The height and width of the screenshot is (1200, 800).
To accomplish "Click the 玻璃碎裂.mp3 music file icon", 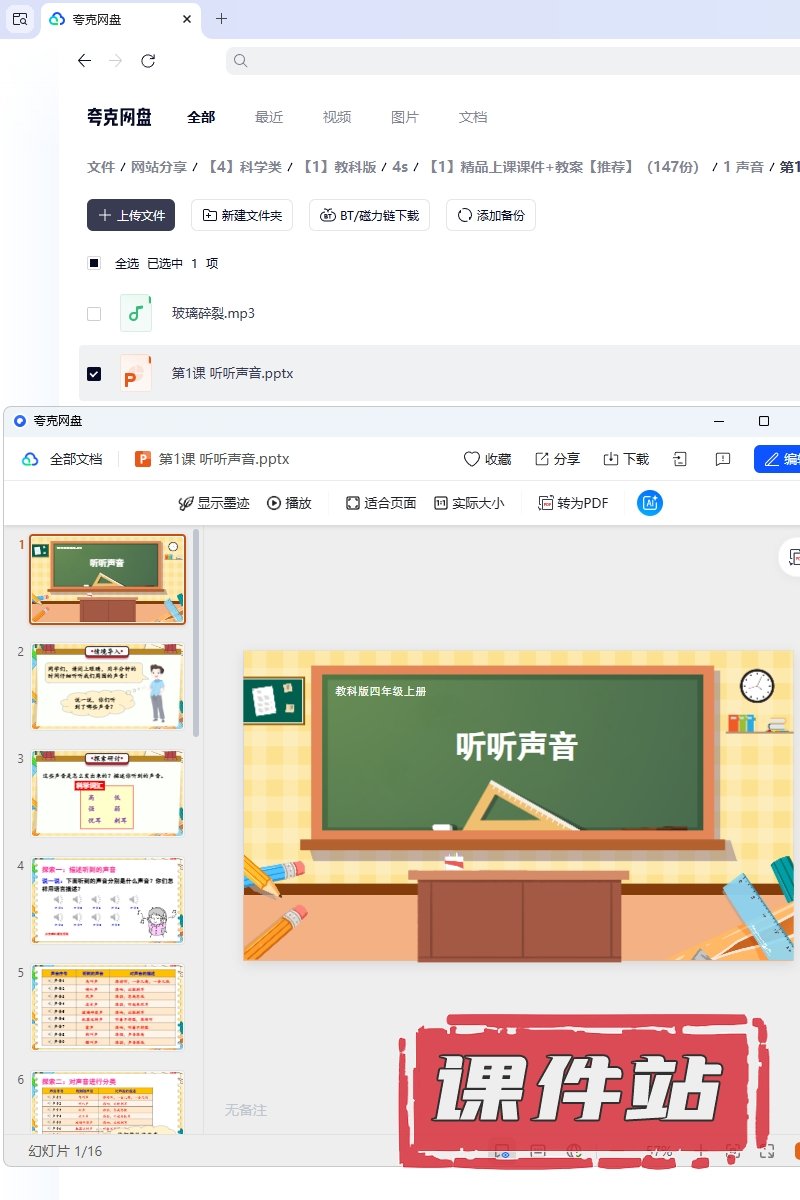I will (x=136, y=313).
